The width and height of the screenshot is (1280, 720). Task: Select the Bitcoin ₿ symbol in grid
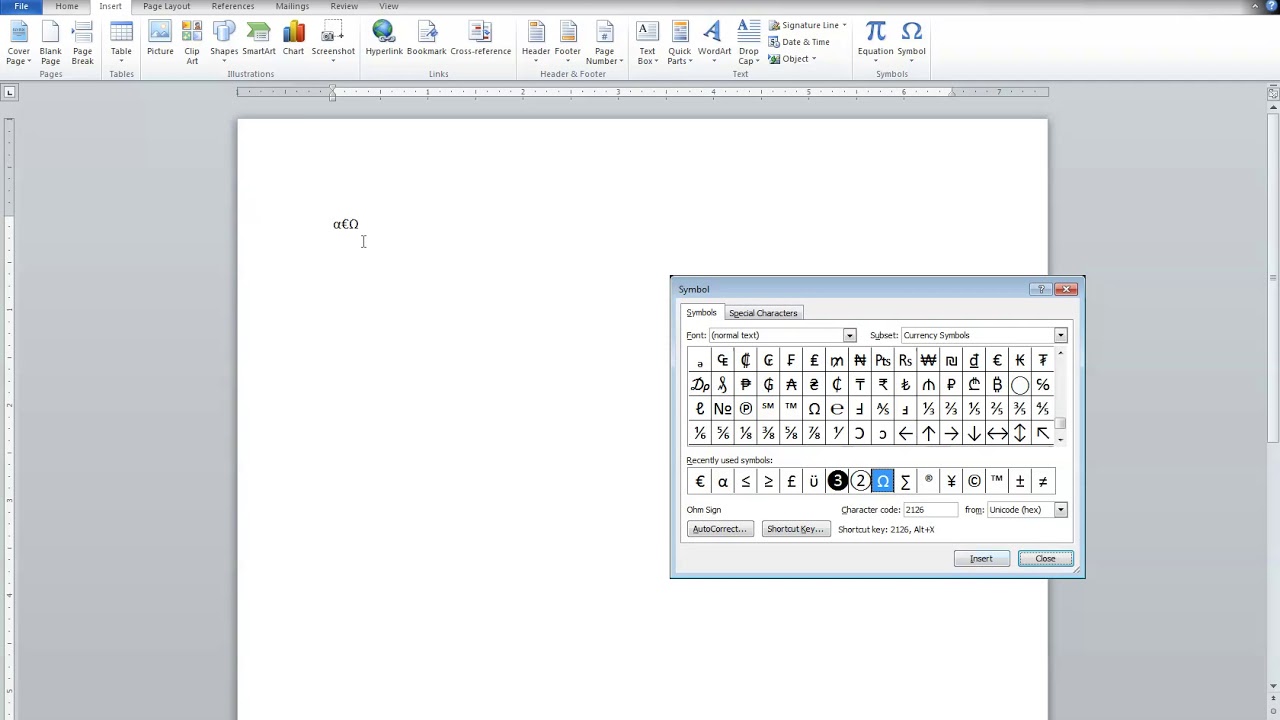coord(997,385)
